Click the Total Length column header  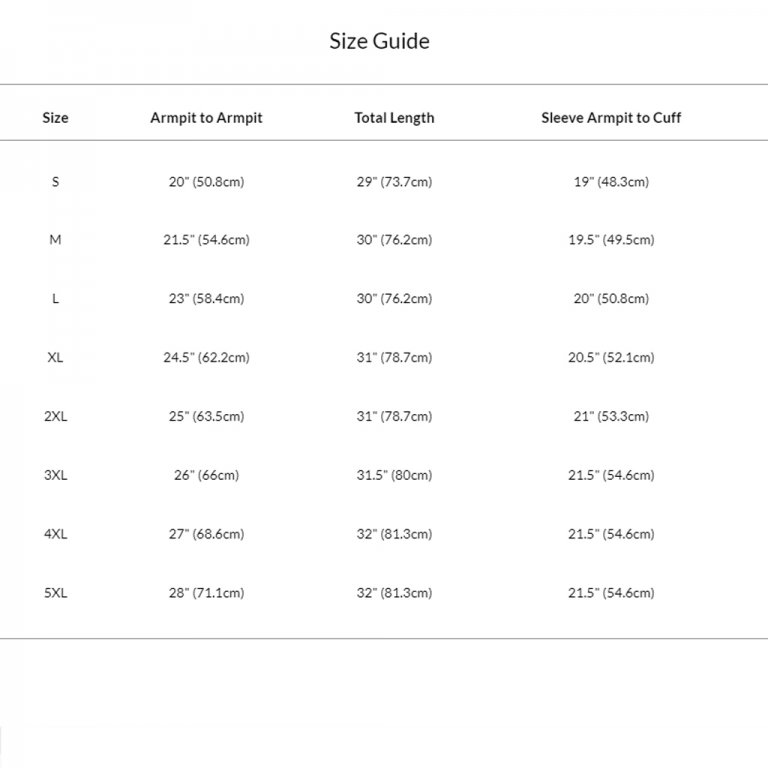pos(394,118)
